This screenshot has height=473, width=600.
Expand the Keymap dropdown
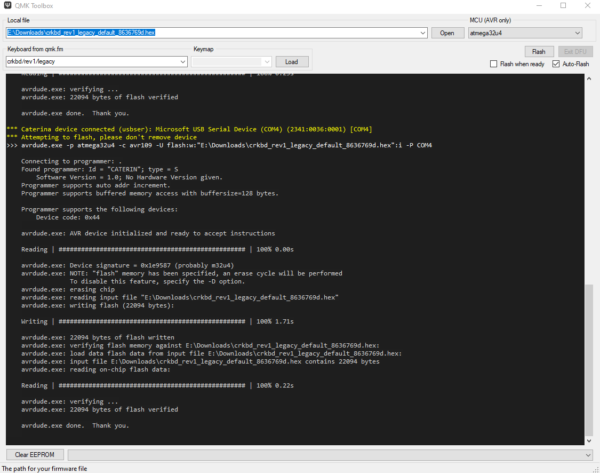tap(269, 61)
